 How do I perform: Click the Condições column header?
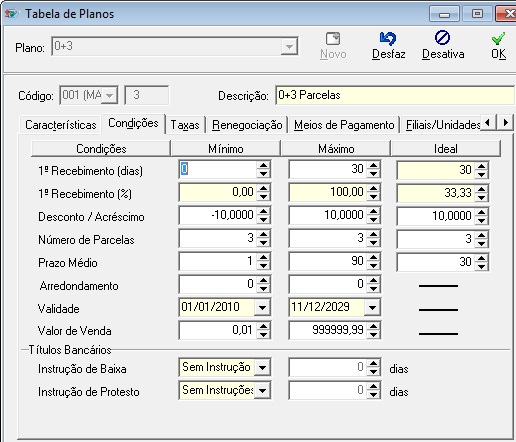pyautogui.click(x=101, y=149)
